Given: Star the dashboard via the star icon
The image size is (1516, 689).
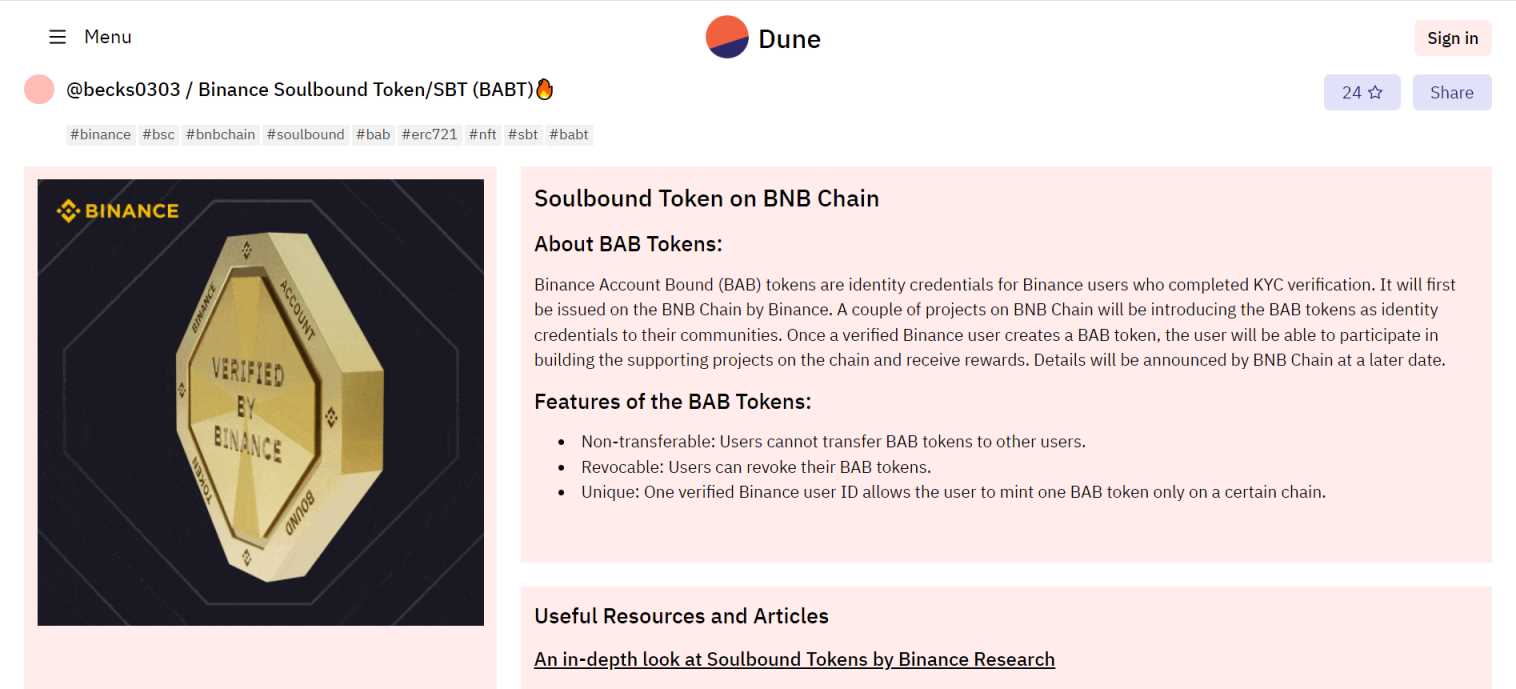Looking at the screenshot, I should tap(1375, 92).
